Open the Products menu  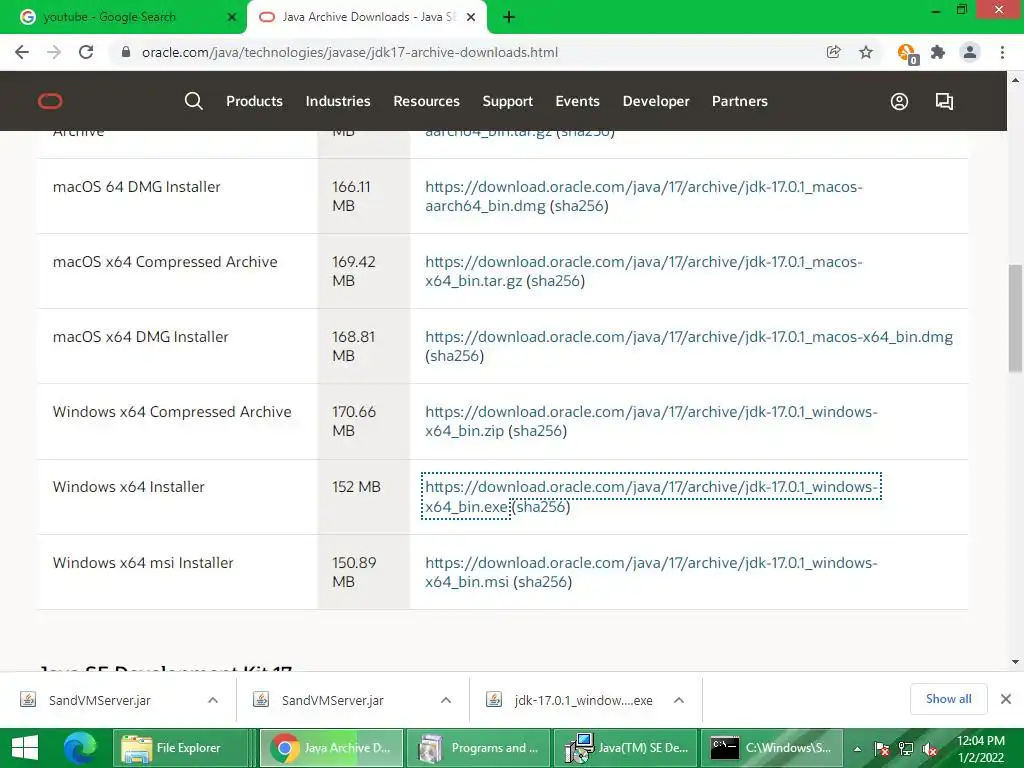point(254,101)
